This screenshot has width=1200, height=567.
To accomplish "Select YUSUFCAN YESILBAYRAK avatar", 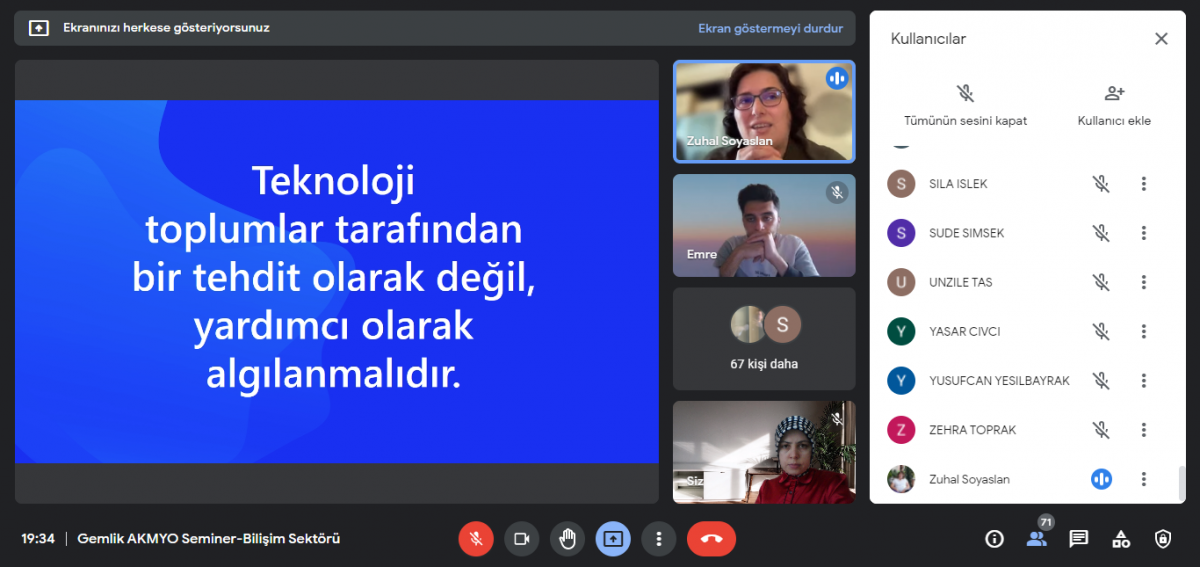I will tap(901, 380).
